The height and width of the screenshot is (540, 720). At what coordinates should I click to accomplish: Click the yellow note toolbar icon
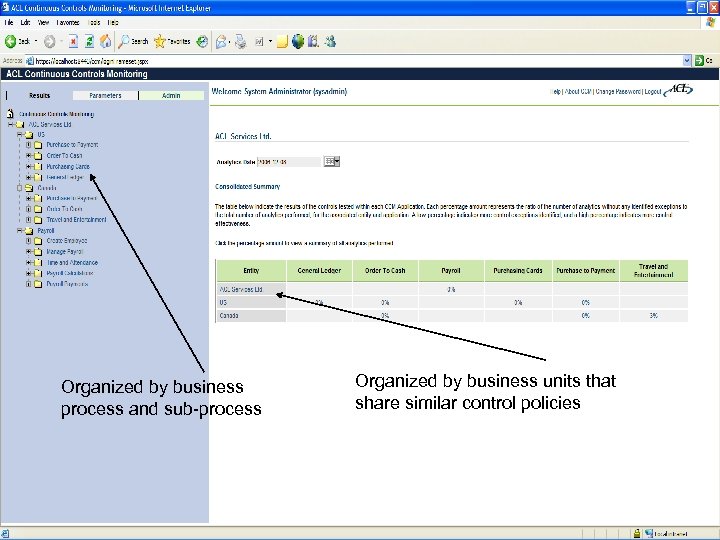point(282,42)
